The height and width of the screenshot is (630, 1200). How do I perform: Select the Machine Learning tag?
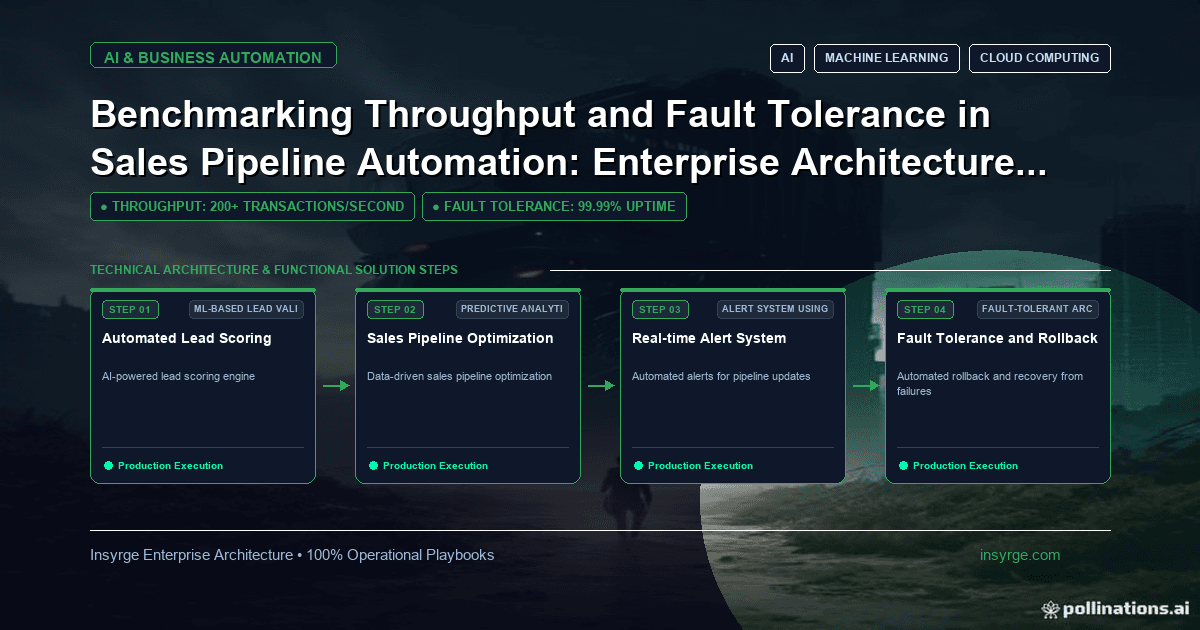(887, 58)
